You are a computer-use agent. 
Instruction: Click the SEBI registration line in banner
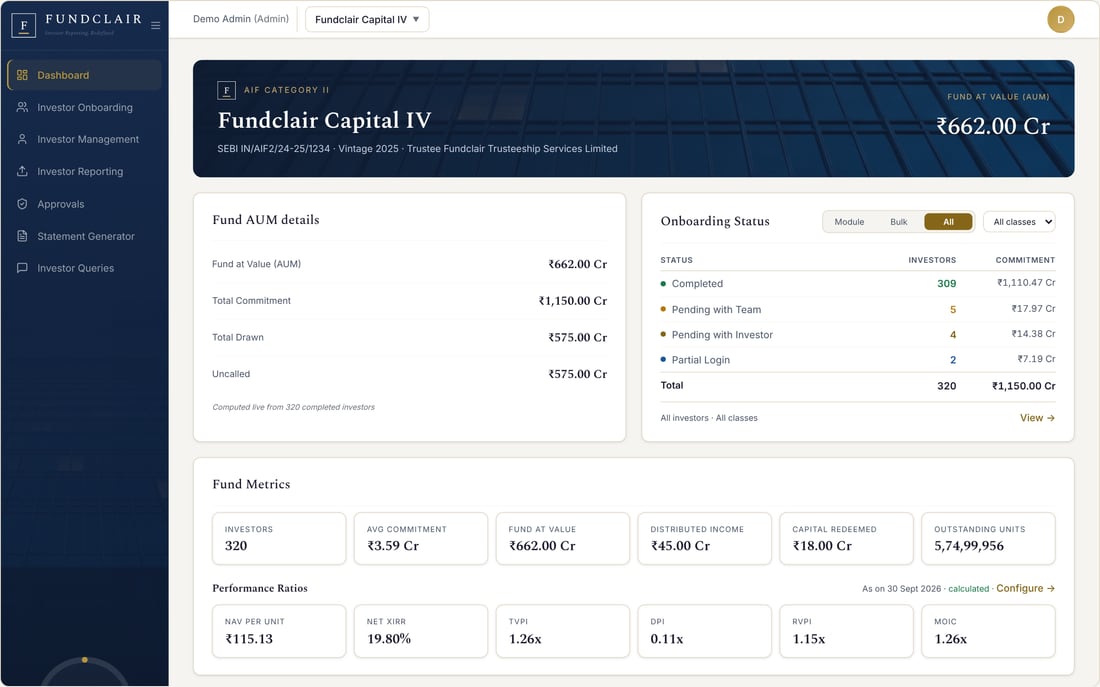(x=417, y=149)
